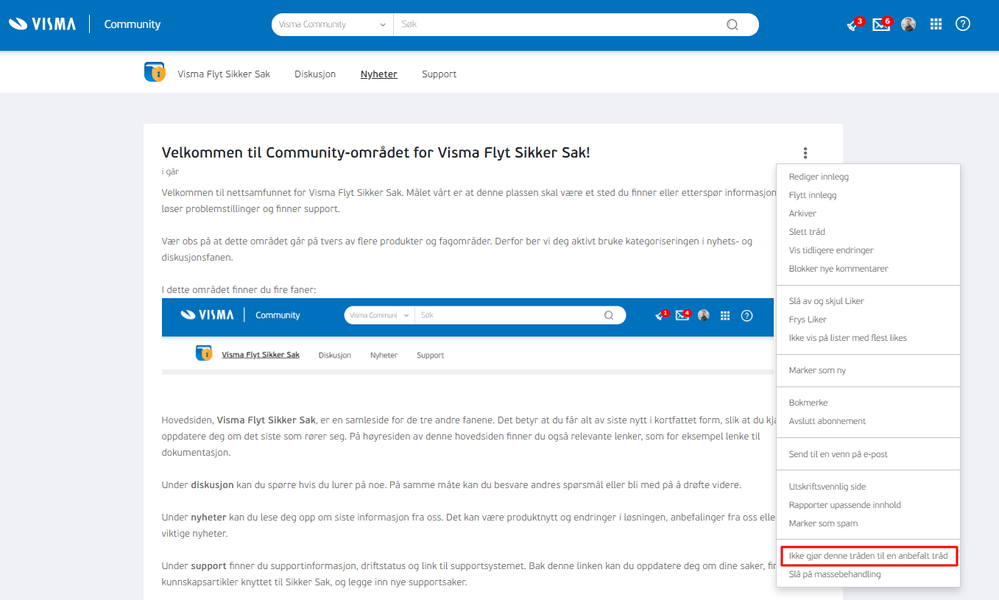
Task: Open the apps grid icon
Action: coord(936,24)
